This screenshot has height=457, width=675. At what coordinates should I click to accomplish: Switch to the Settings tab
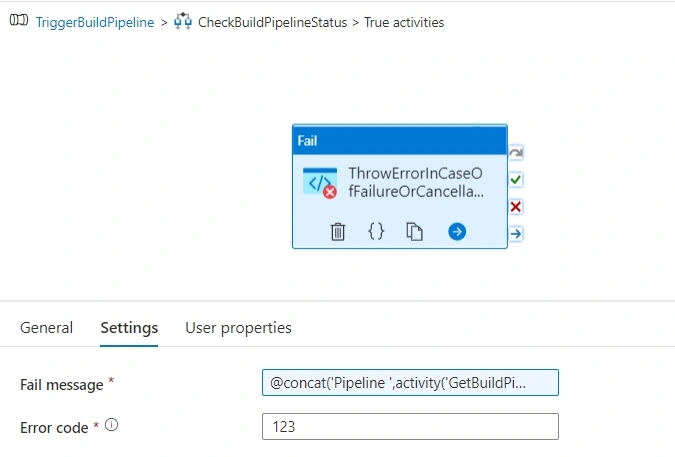click(129, 328)
